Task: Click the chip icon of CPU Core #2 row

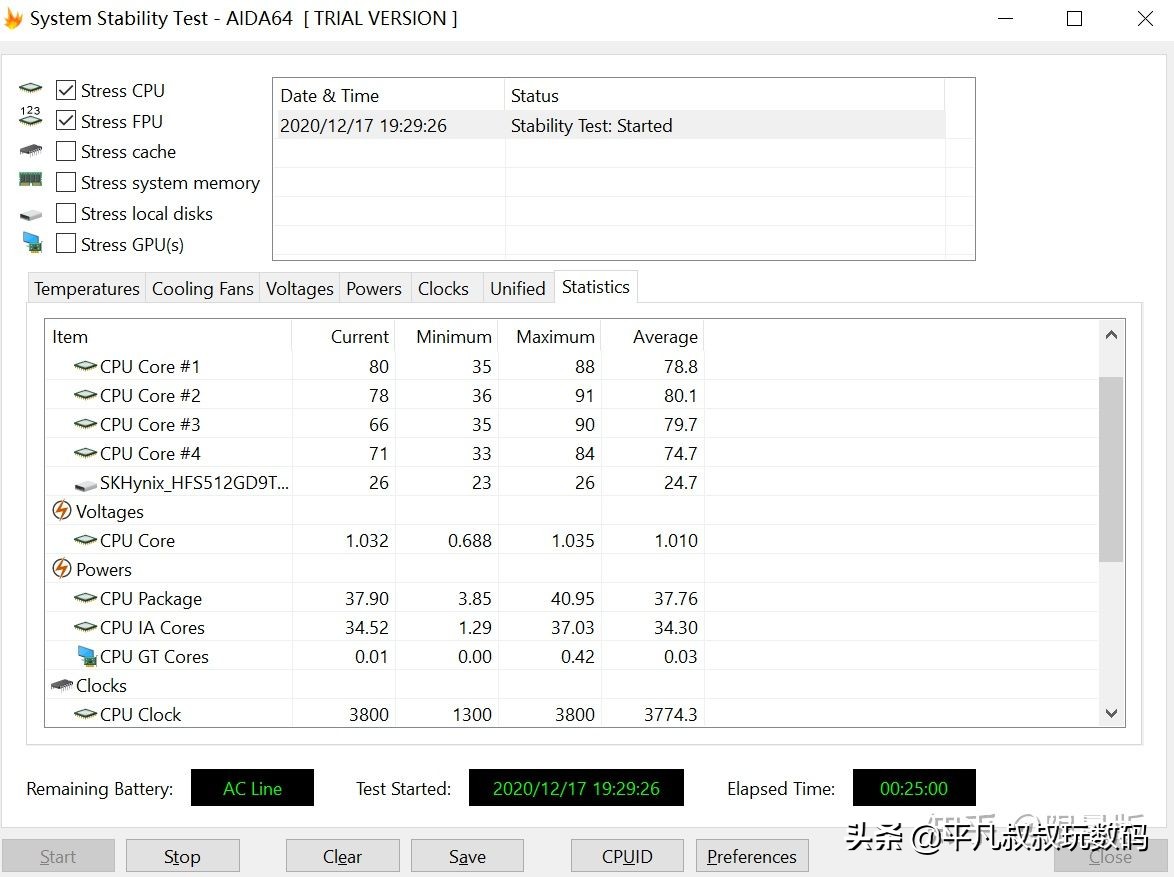Action: [85, 395]
